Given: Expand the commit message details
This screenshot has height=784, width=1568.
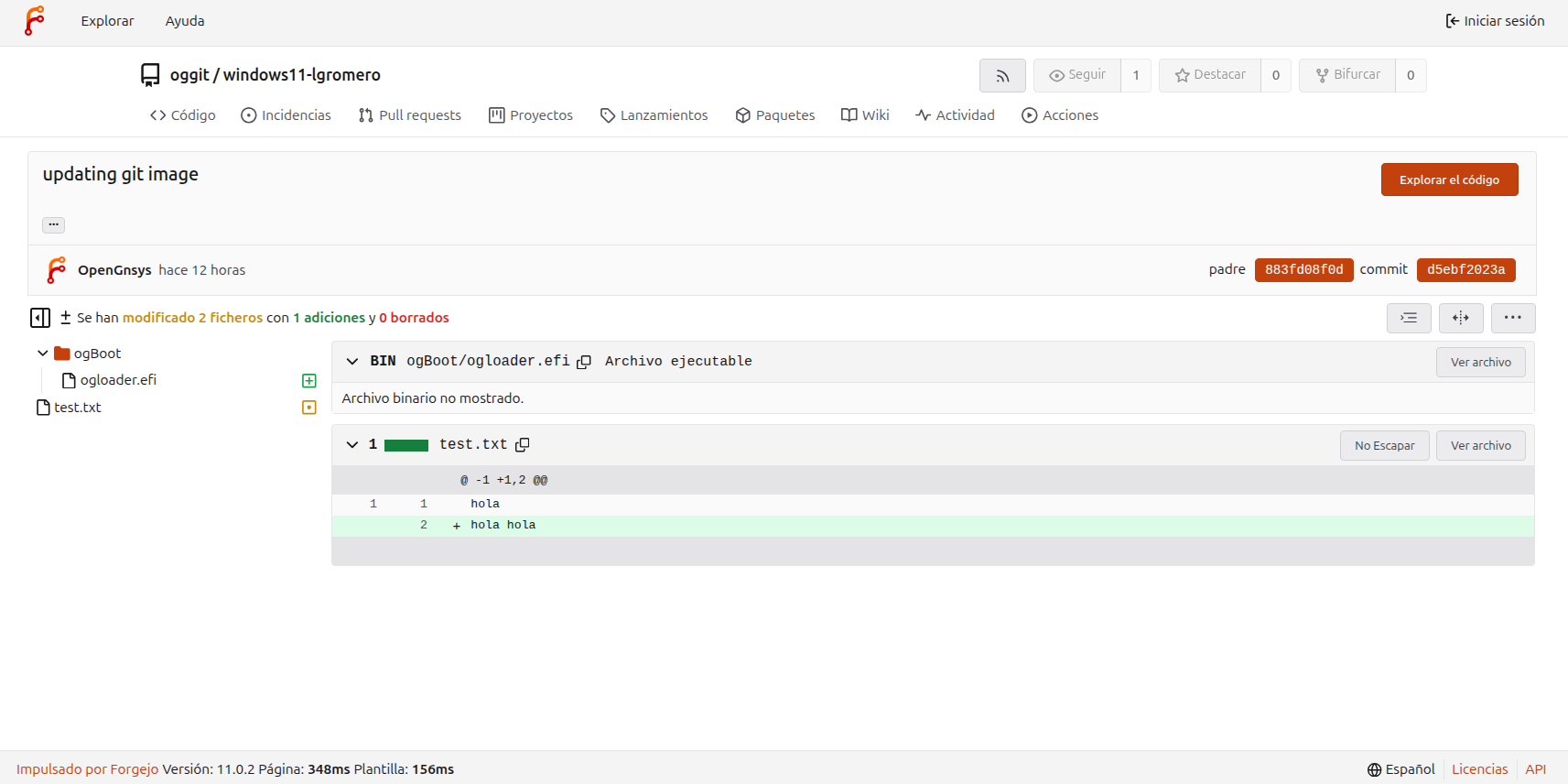Looking at the screenshot, I should point(54,224).
